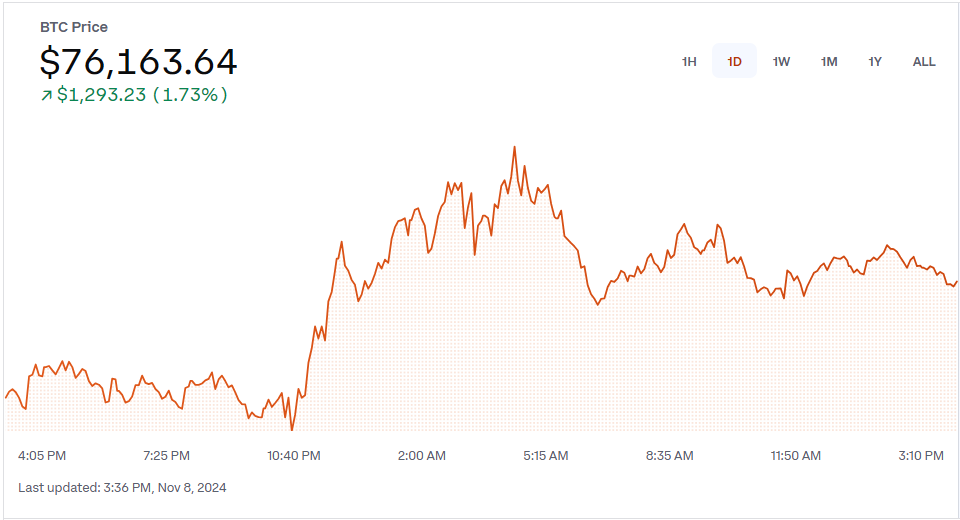Click the 2:00 AM time label
This screenshot has height=520, width=960.
coord(422,456)
